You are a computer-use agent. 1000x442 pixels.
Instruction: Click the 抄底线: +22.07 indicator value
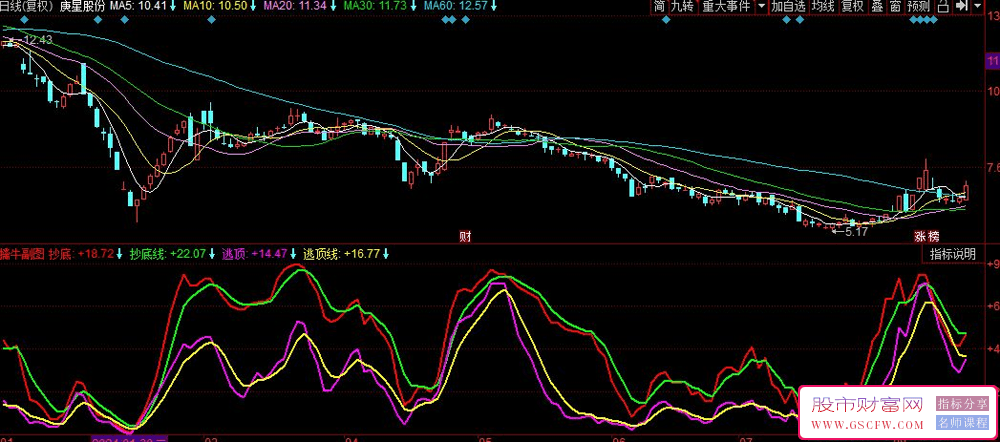168,254
